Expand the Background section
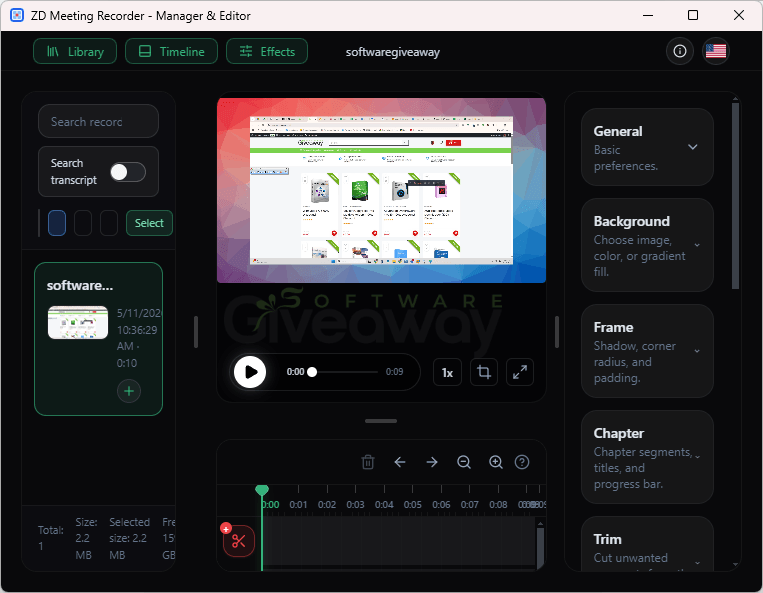This screenshot has height=593, width=763. pyautogui.click(x=647, y=245)
